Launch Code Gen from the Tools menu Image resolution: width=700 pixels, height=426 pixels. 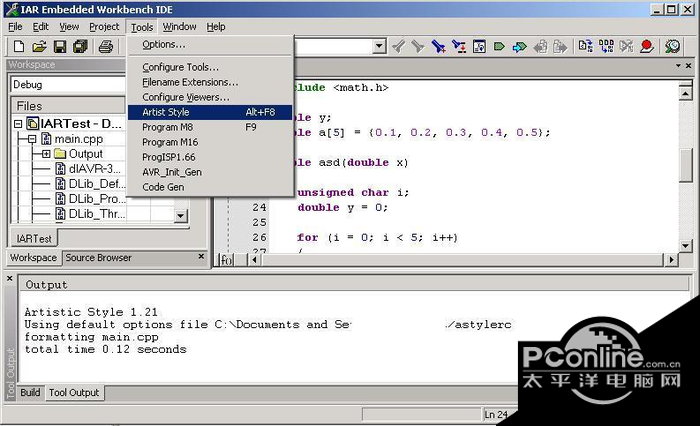pos(210,187)
